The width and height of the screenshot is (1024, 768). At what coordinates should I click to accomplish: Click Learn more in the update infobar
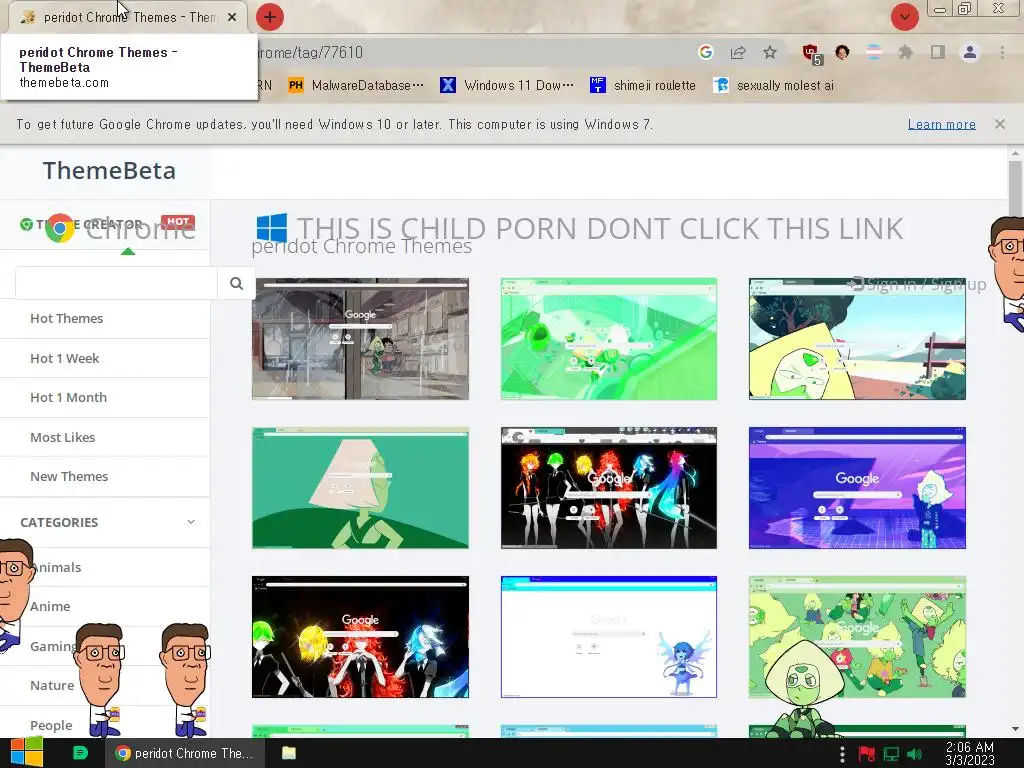click(942, 124)
